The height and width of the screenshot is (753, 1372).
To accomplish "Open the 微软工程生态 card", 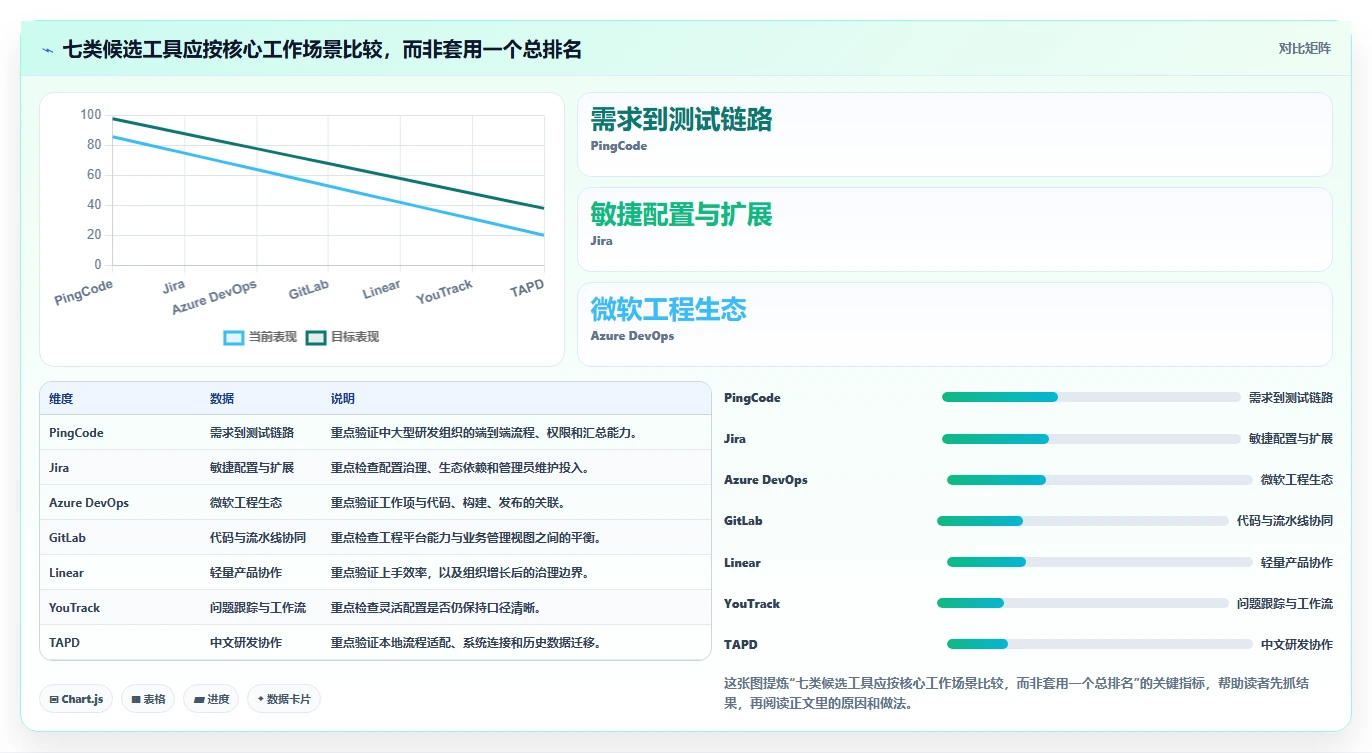I will coord(955,324).
